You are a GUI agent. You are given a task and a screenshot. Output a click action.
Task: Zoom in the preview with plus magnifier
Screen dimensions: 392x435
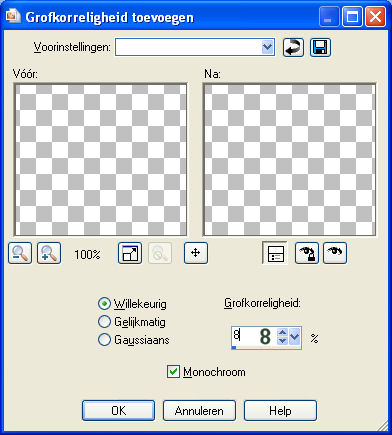[x=49, y=253]
